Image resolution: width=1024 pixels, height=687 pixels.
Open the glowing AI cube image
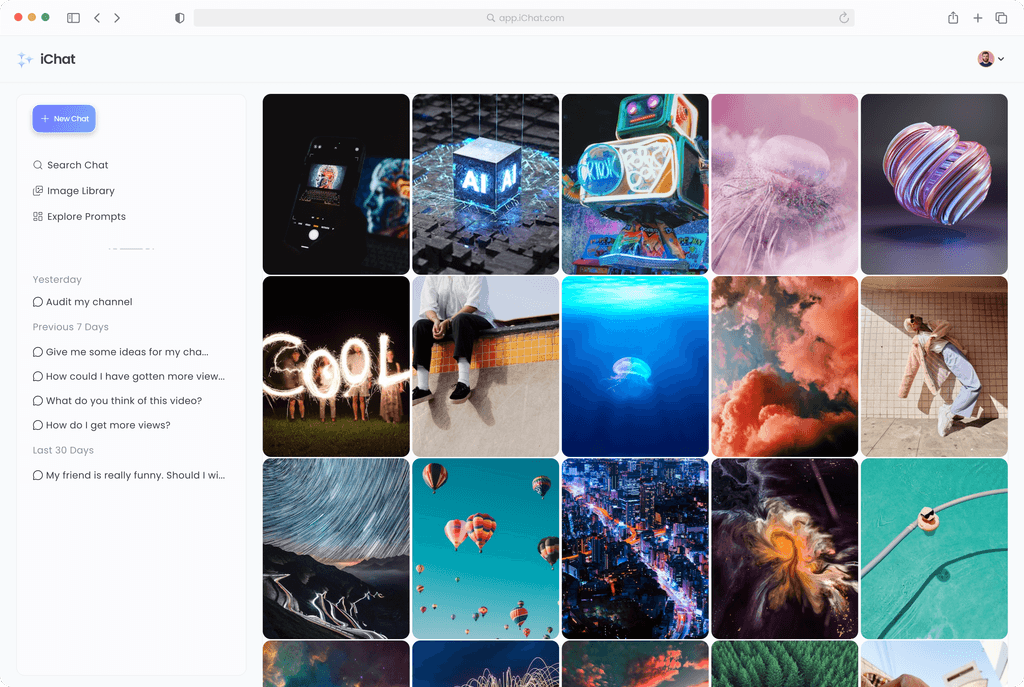(486, 184)
